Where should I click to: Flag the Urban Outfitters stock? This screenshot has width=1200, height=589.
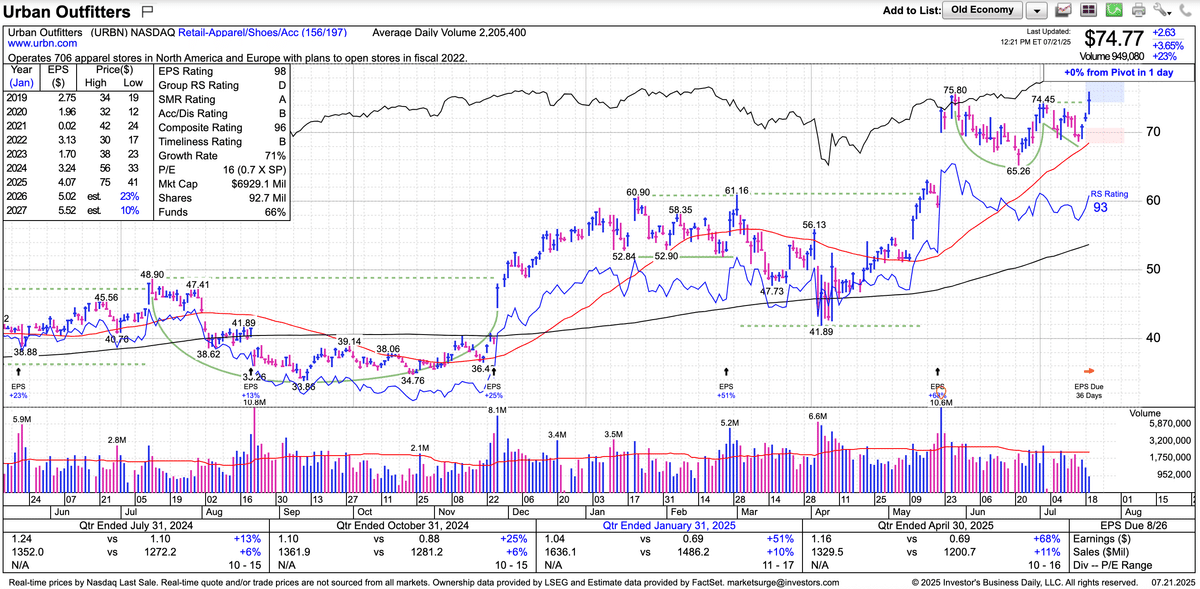tap(148, 12)
